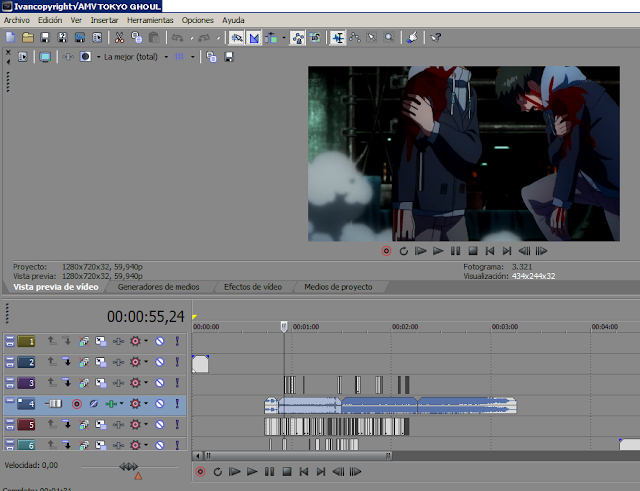Undo the last action with the undo arrow
The width and height of the screenshot is (640, 491).
177,38
